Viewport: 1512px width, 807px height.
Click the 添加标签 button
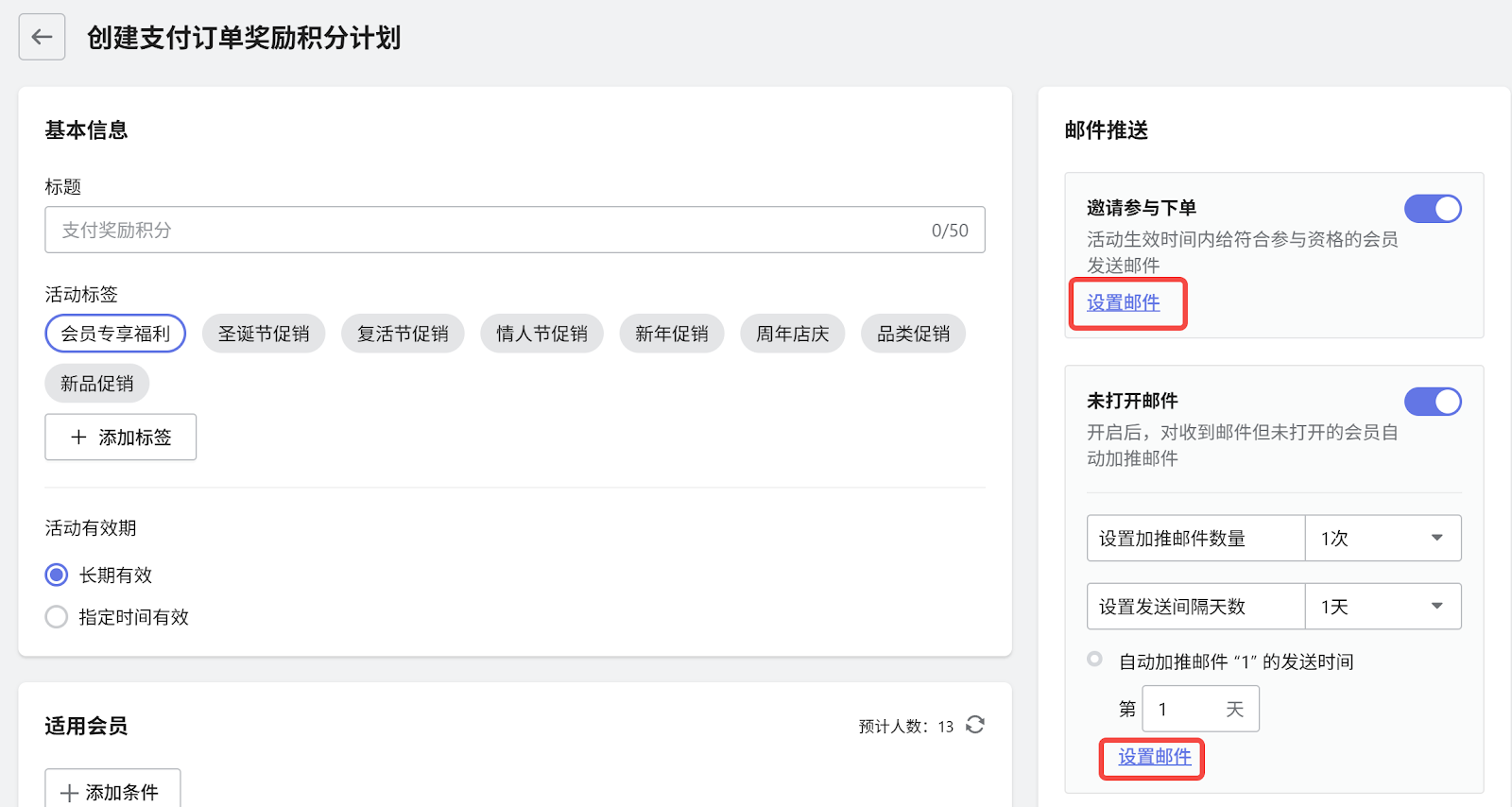pyautogui.click(x=121, y=438)
